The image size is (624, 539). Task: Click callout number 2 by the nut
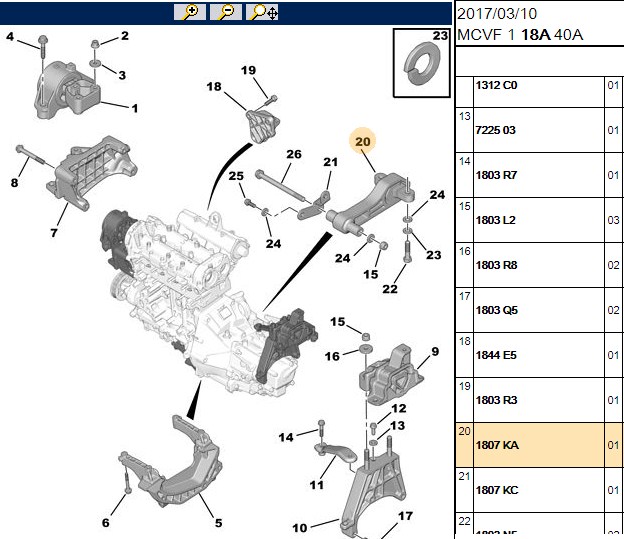click(x=125, y=36)
